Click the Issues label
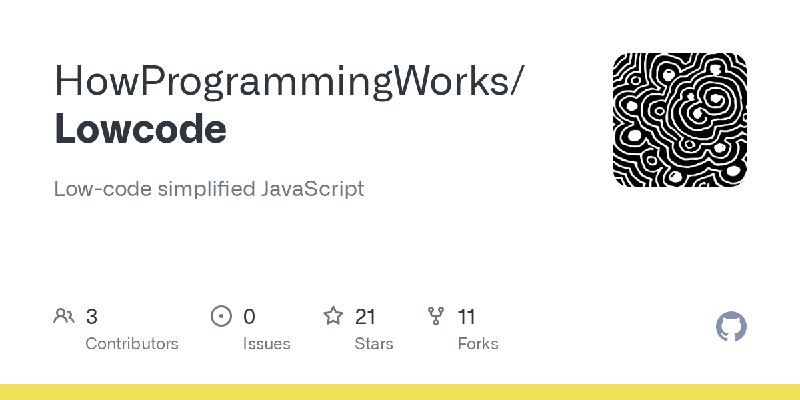Viewport: 800px width, 400px height. pyautogui.click(x=266, y=343)
